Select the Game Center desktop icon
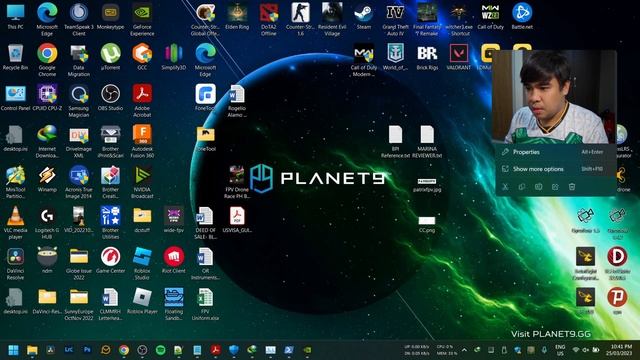This screenshot has width=640, height=360. point(111,260)
